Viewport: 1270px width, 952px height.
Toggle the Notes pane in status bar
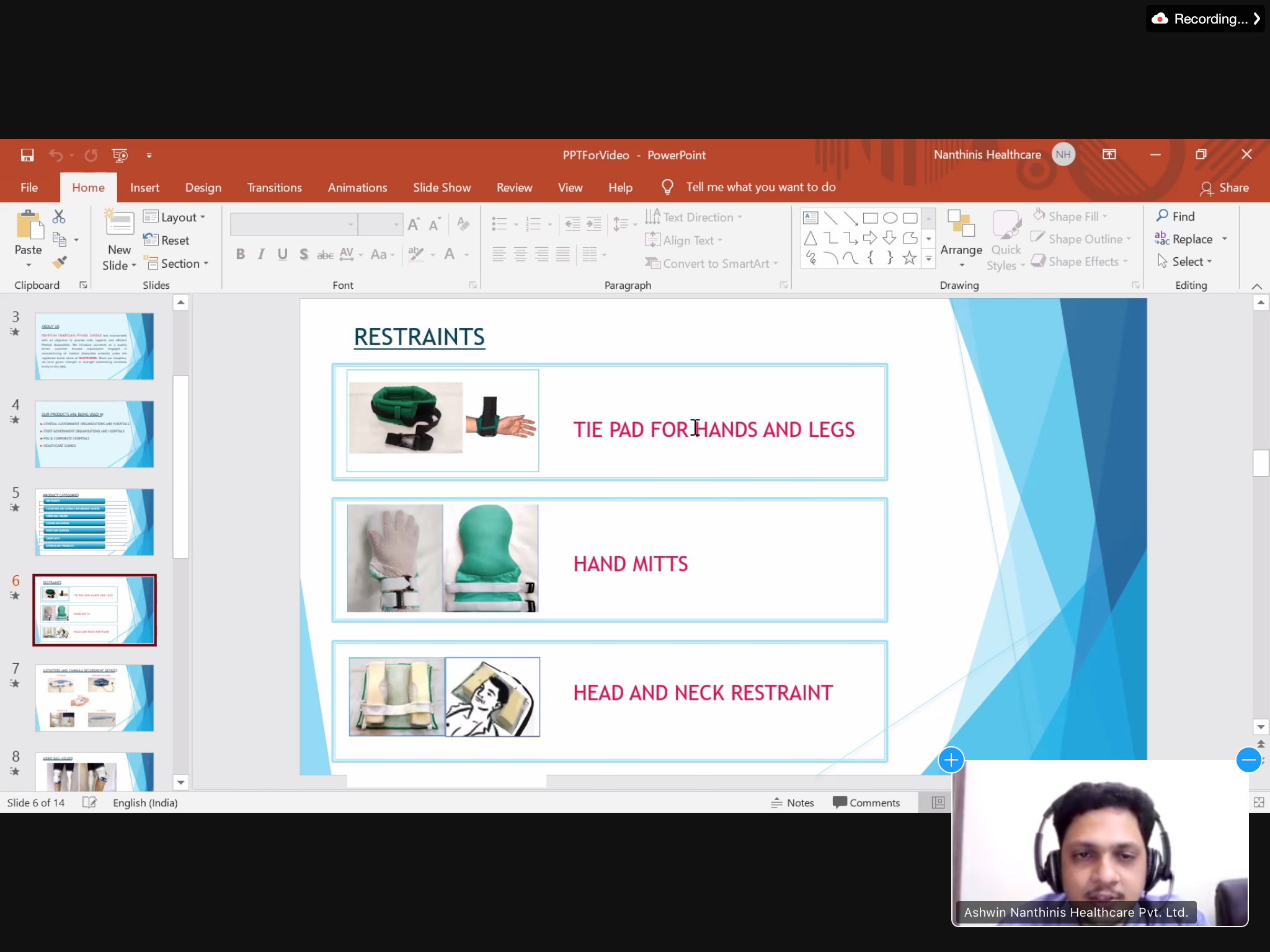pyautogui.click(x=792, y=803)
